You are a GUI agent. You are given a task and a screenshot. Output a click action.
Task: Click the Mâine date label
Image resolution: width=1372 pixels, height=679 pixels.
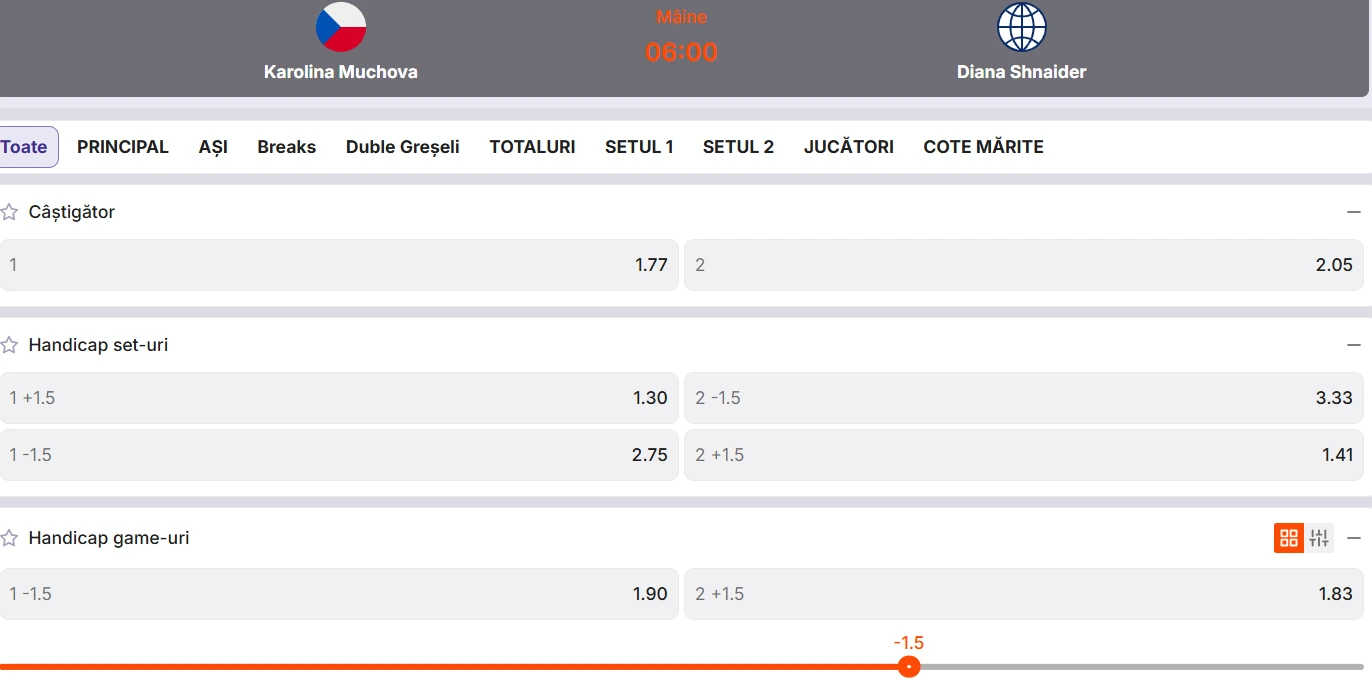[x=682, y=17]
